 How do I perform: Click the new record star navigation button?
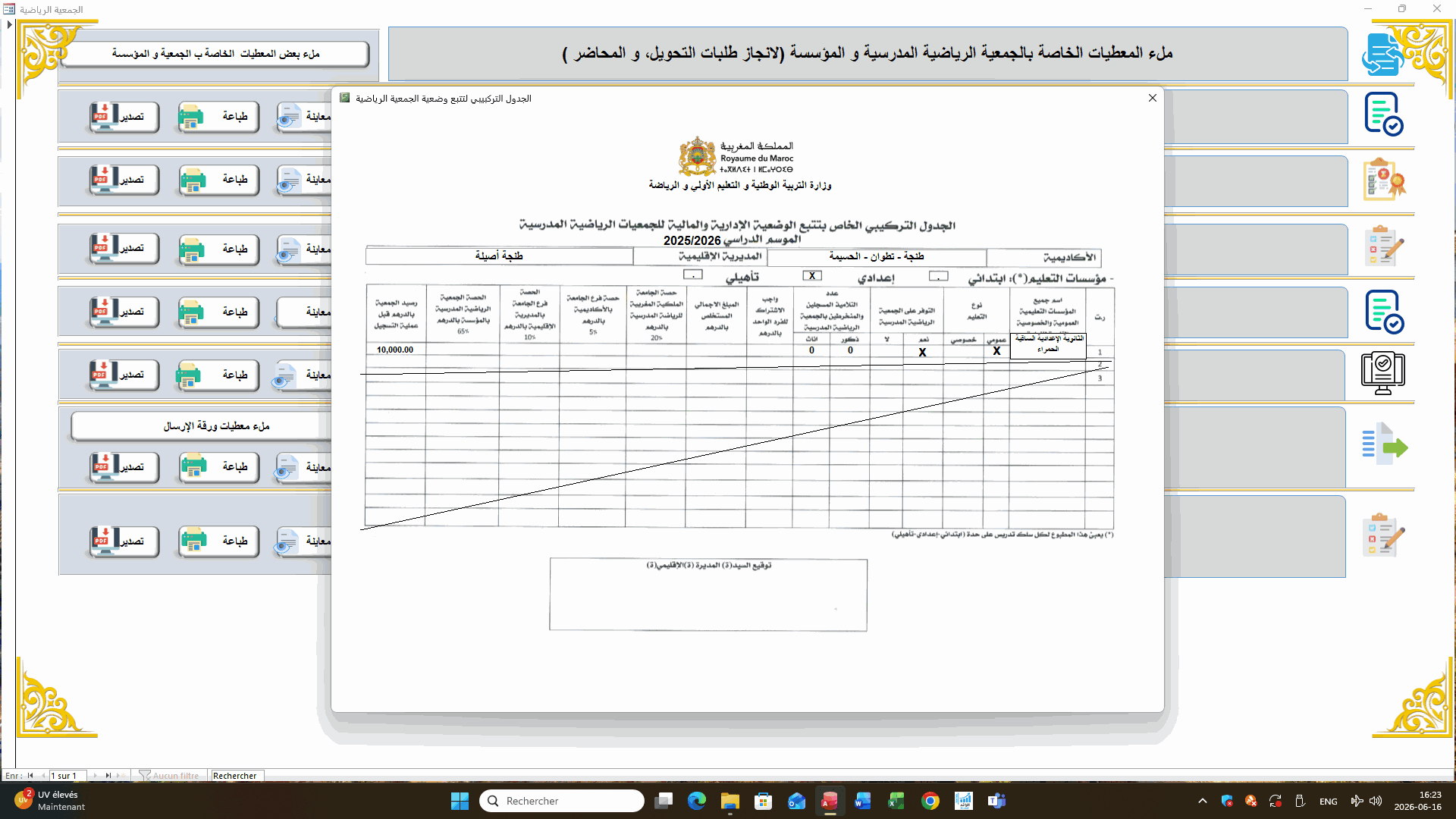tap(123, 776)
